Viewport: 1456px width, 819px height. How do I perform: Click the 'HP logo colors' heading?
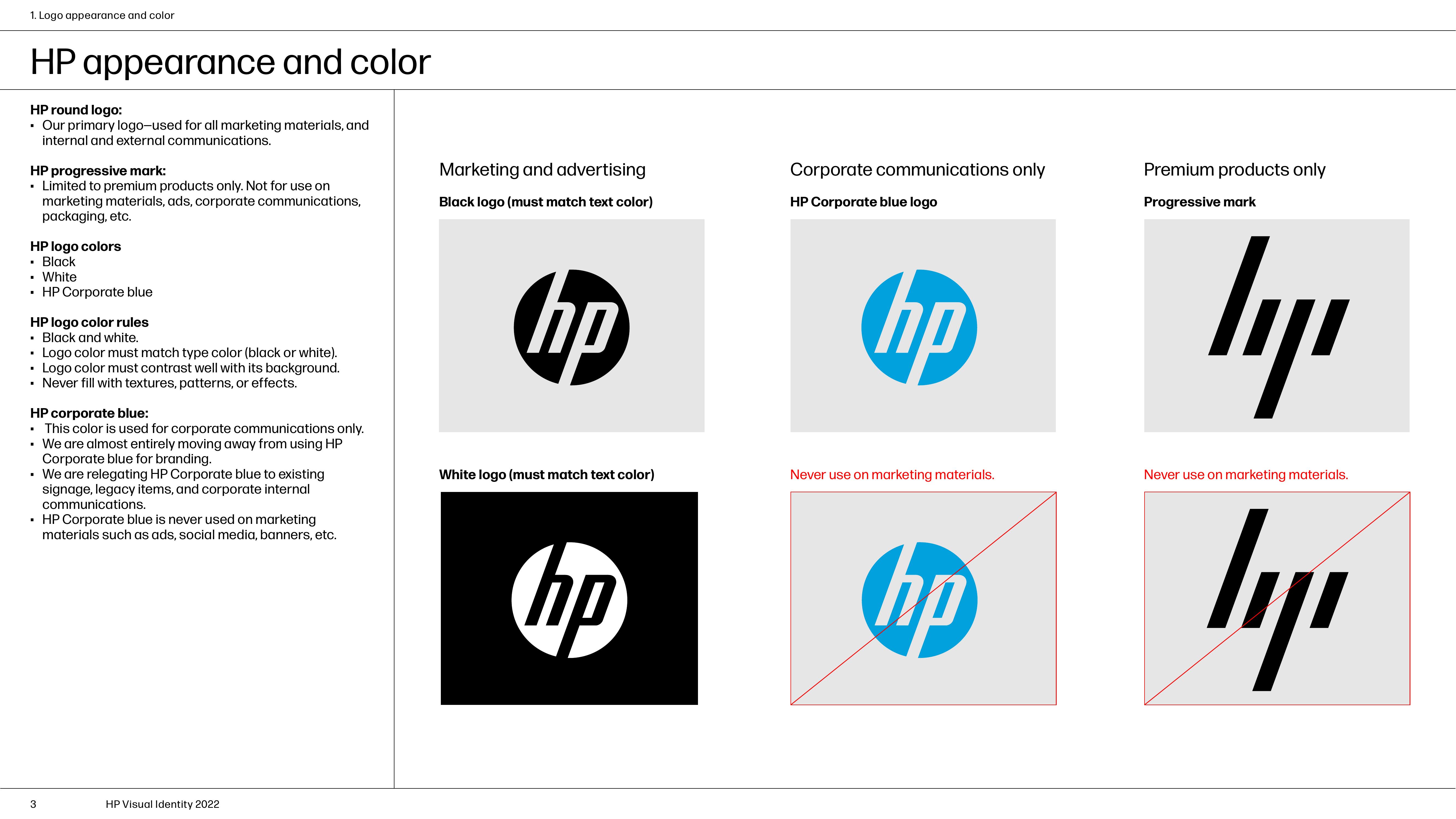[75, 247]
